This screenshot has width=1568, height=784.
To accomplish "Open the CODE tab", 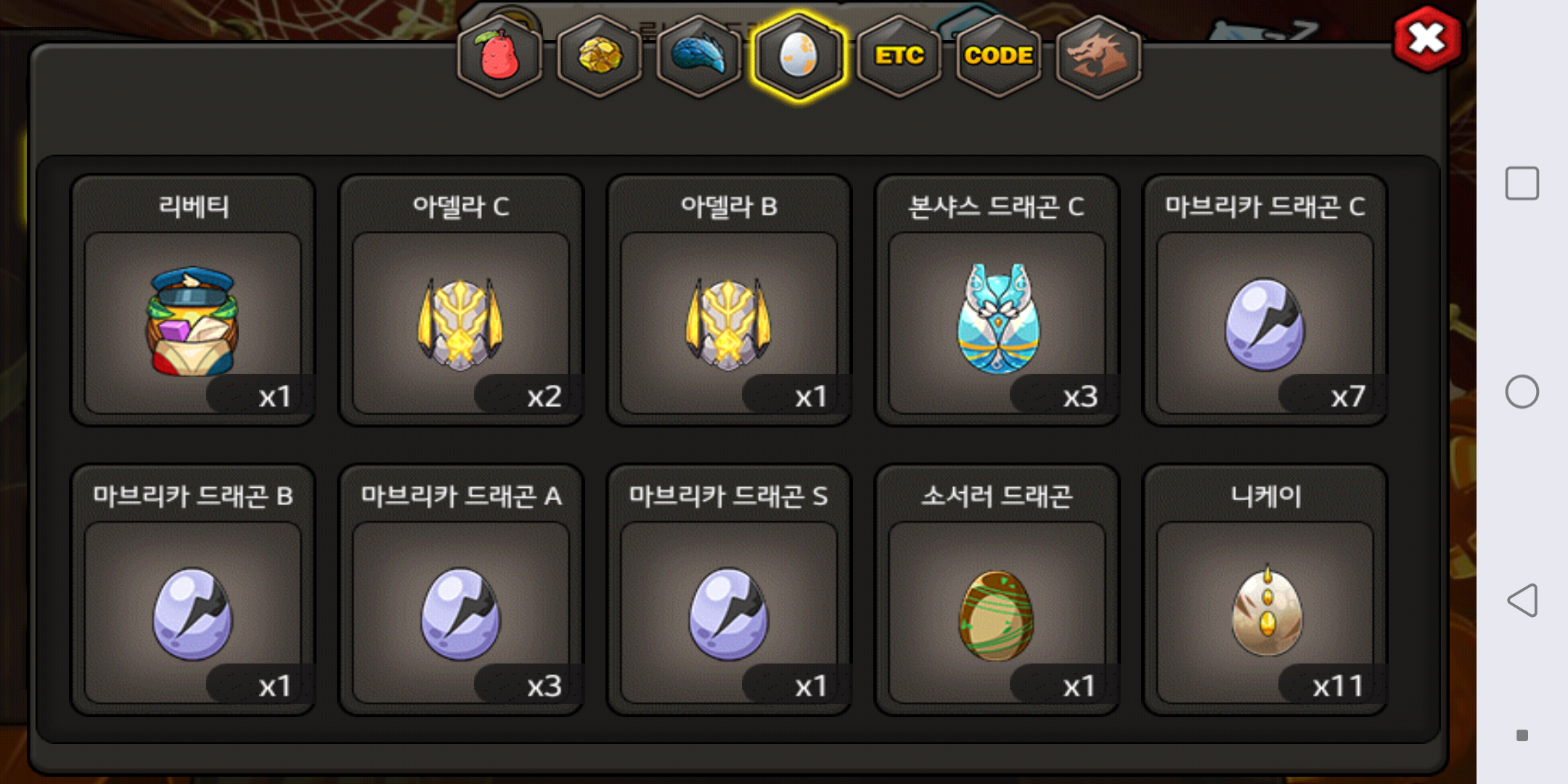I will point(998,56).
